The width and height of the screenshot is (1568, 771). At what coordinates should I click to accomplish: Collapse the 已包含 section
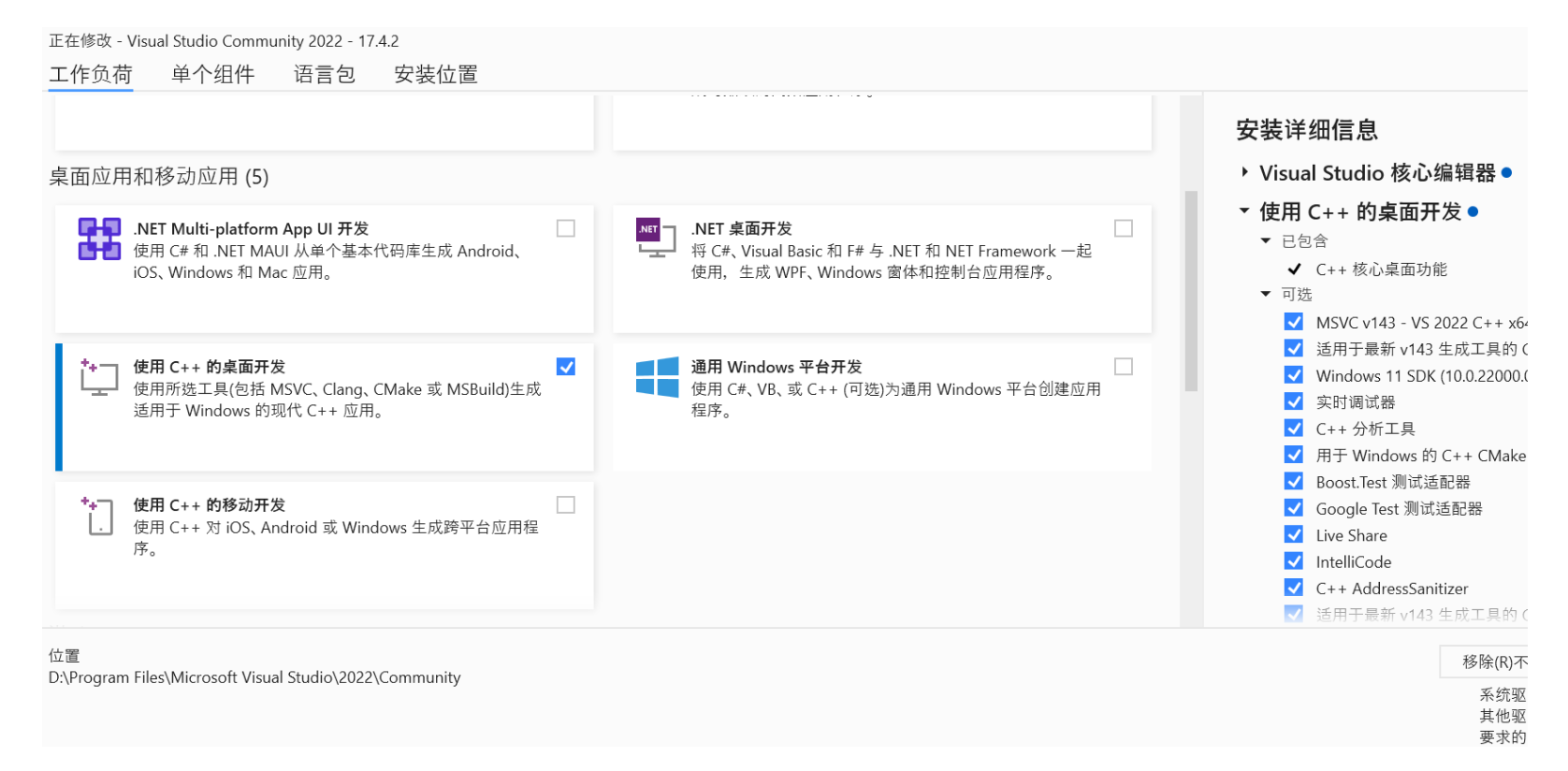(x=1266, y=241)
